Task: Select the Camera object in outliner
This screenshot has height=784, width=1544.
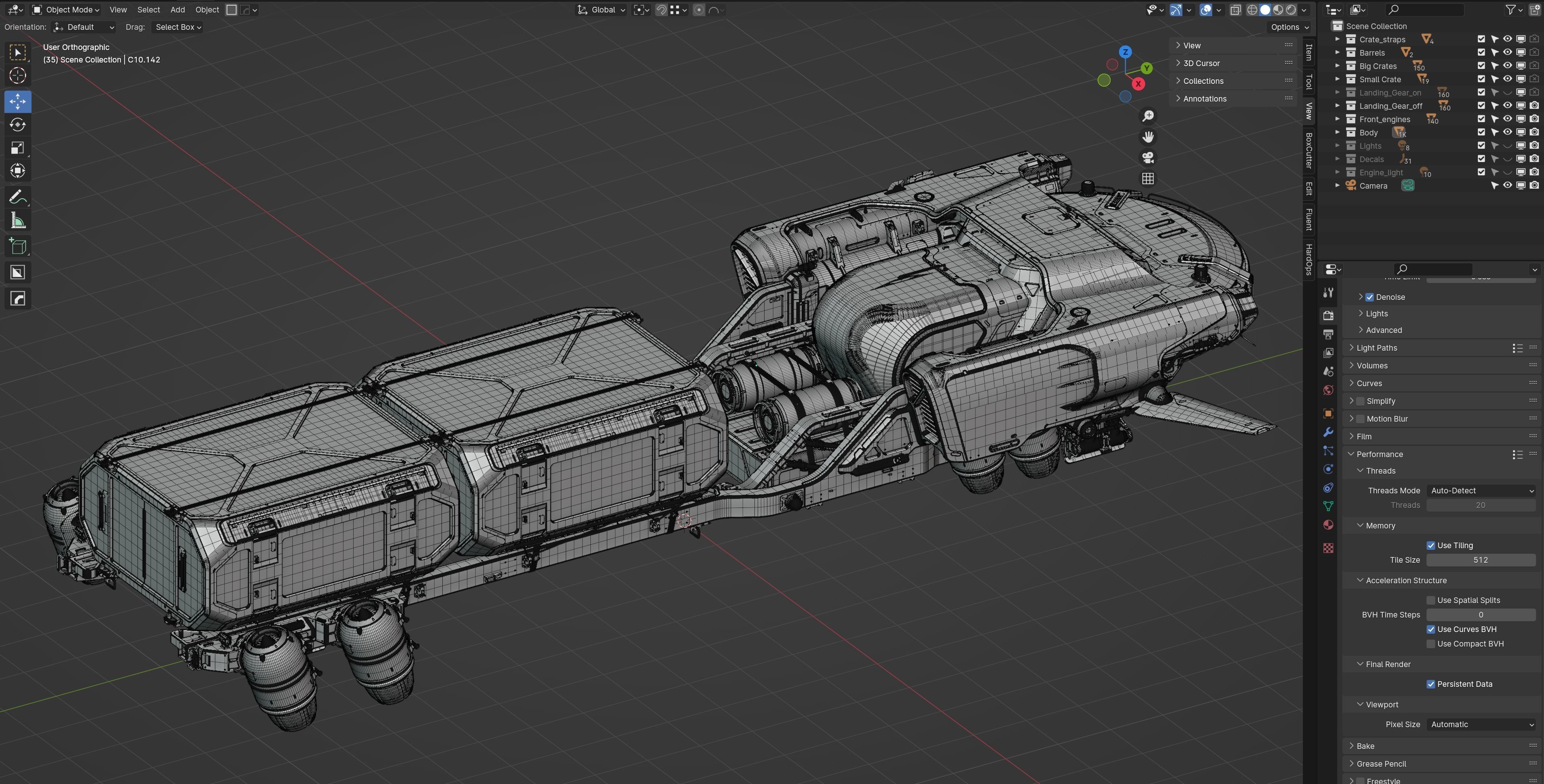Action: click(1373, 186)
